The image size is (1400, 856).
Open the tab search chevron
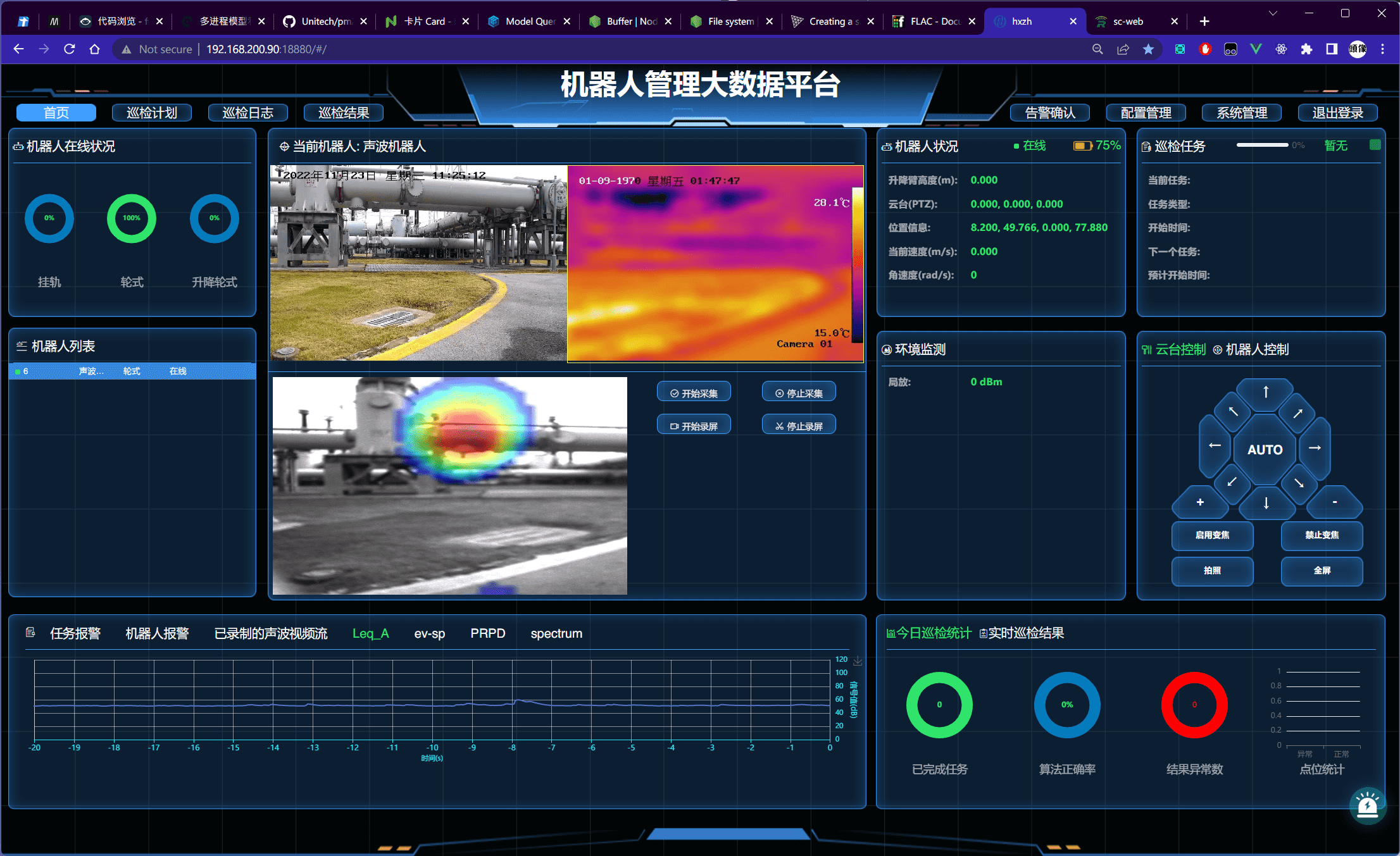1273,13
